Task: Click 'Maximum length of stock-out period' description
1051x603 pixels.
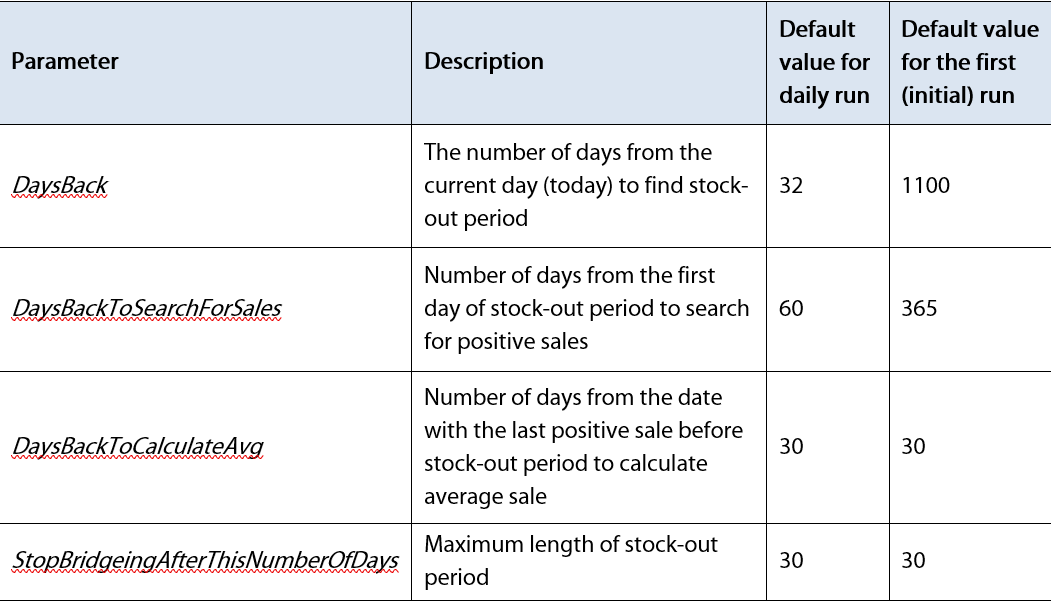Action: pos(570,561)
